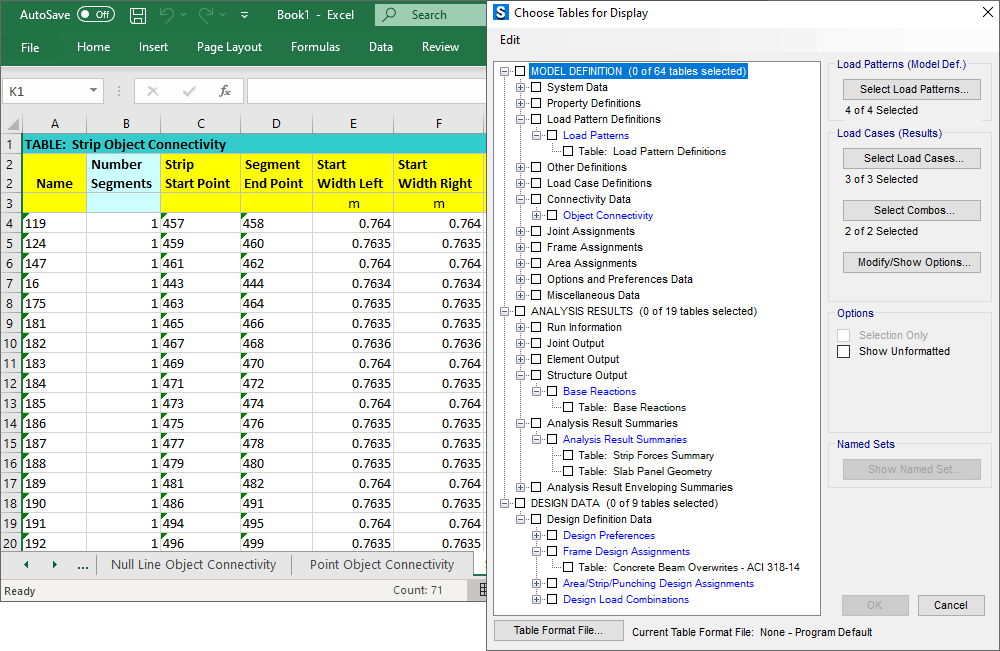Open the Name Box dropdown arrow
The image size is (1000, 651).
click(93, 91)
